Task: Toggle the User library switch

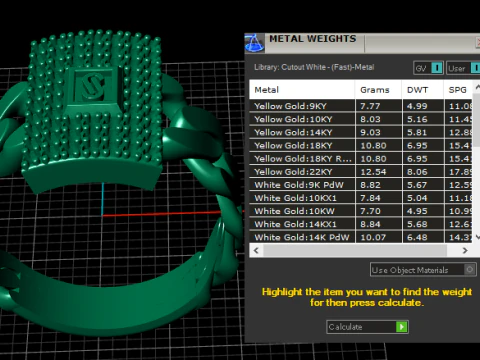Action: click(463, 68)
